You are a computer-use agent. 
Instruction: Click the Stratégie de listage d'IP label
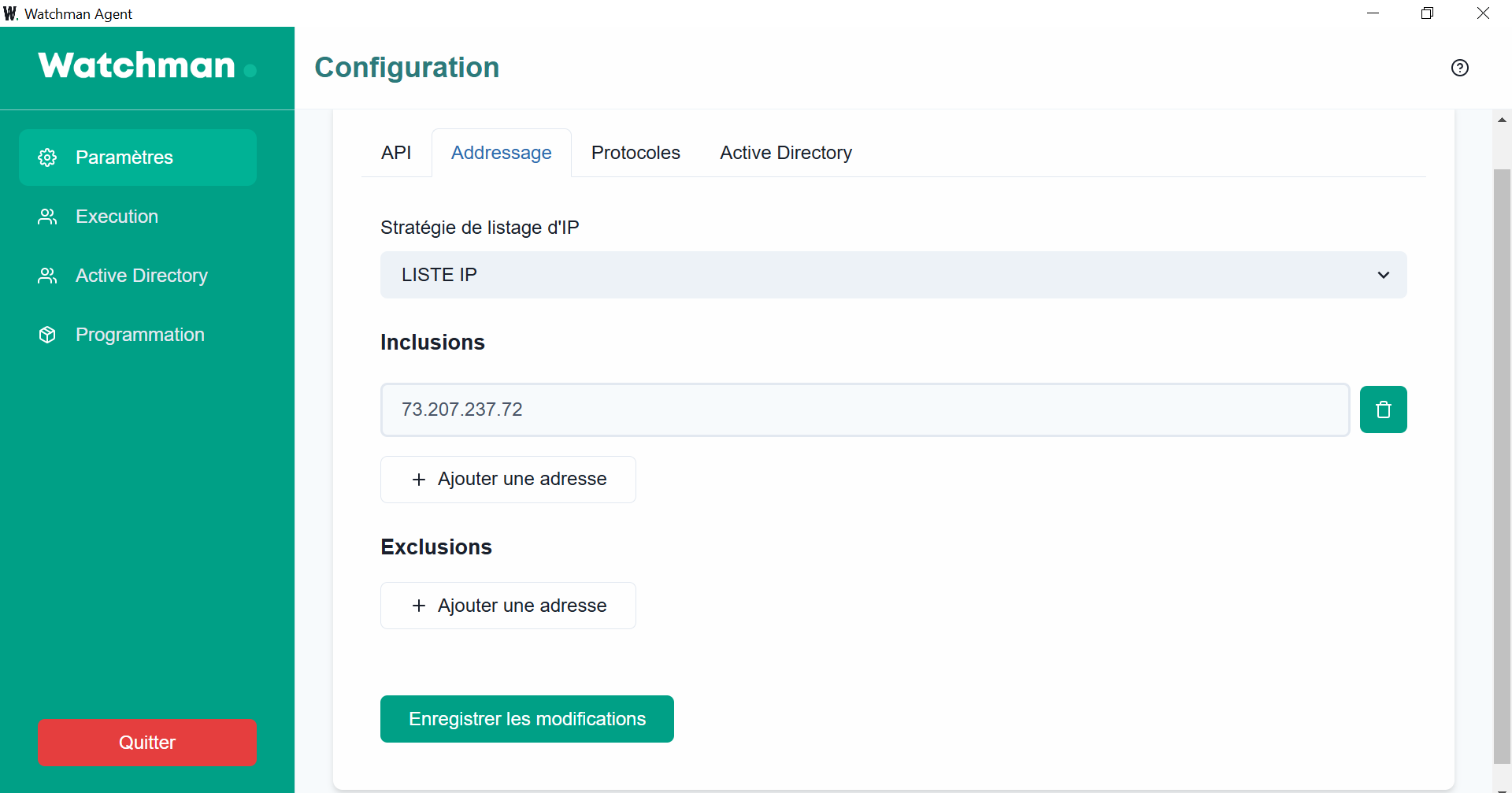(480, 228)
